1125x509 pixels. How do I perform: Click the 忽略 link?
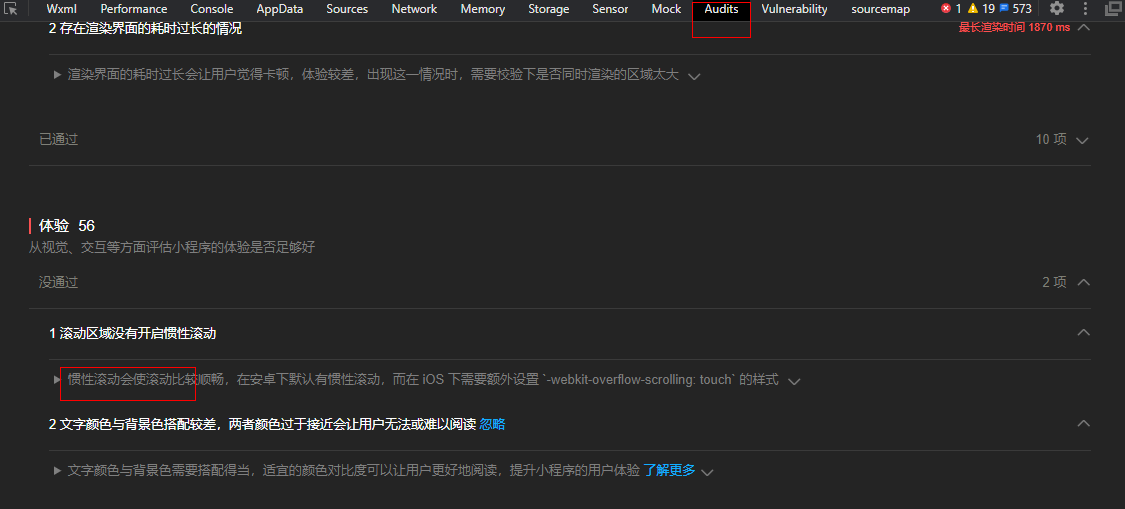click(x=492, y=424)
